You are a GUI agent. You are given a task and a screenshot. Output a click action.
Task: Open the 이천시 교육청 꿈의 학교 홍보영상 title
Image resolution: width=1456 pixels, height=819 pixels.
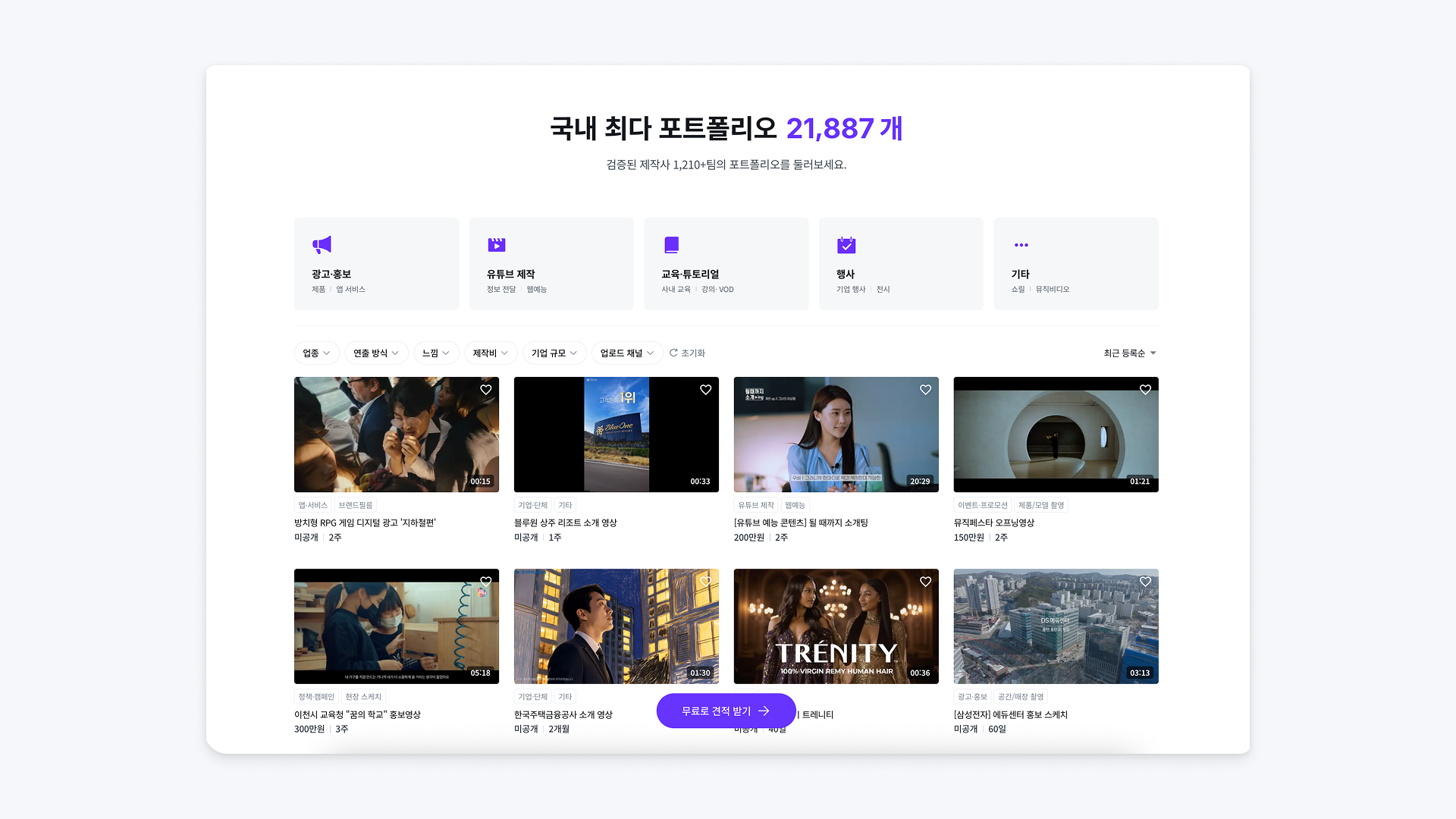point(357,714)
